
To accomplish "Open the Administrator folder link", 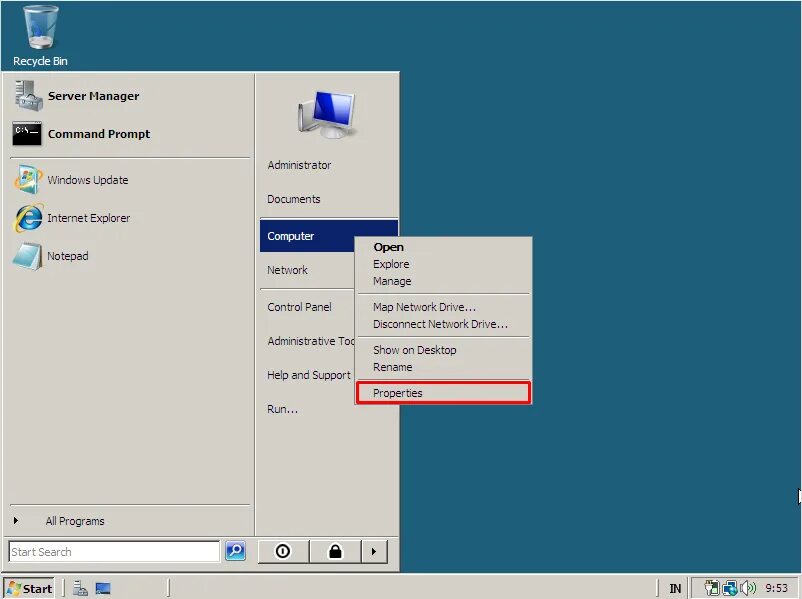I will click(x=299, y=165).
